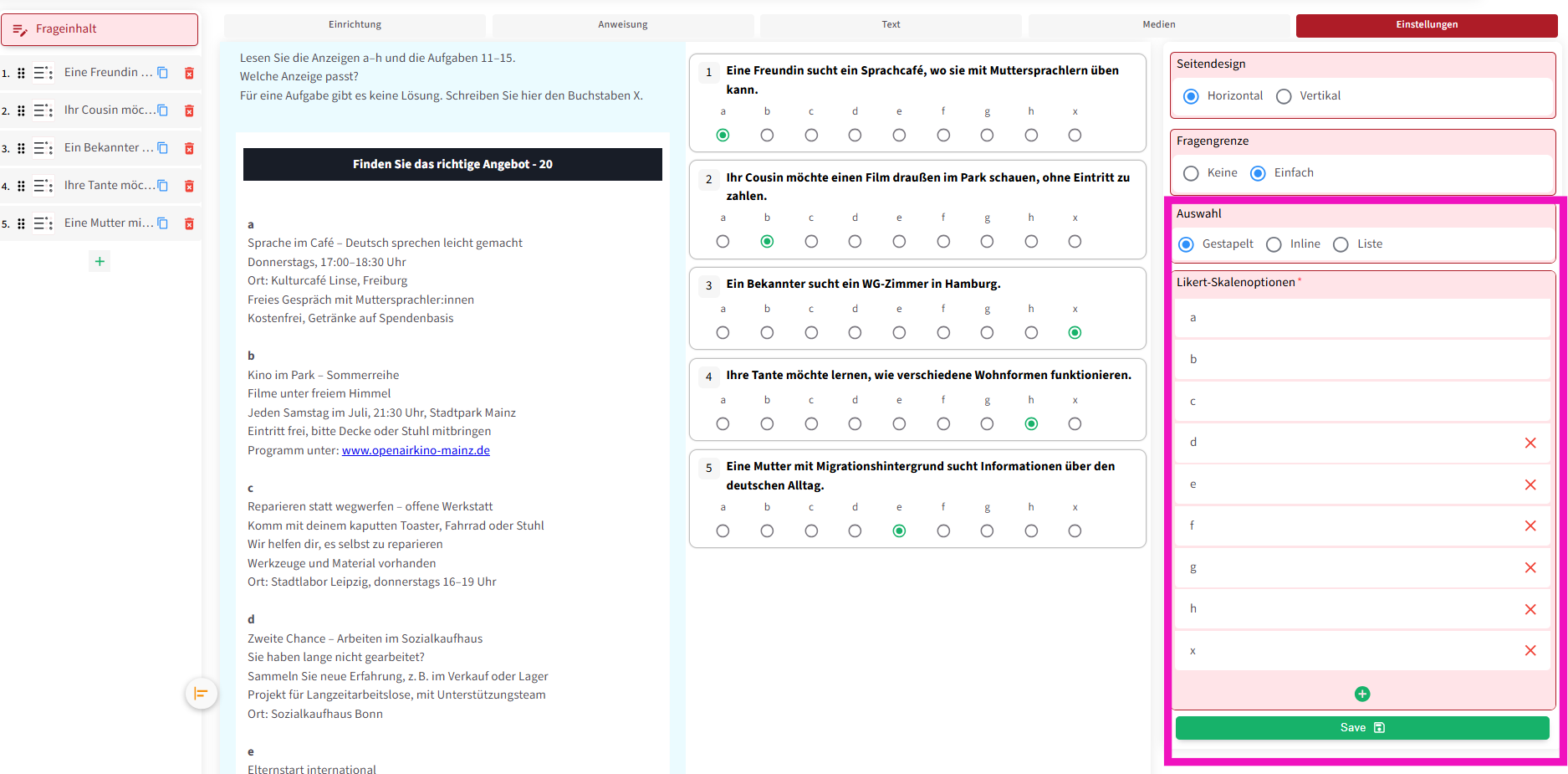Image resolution: width=1568 pixels, height=774 pixels.
Task: Click the Frageinhalt button
Action: 100,29
